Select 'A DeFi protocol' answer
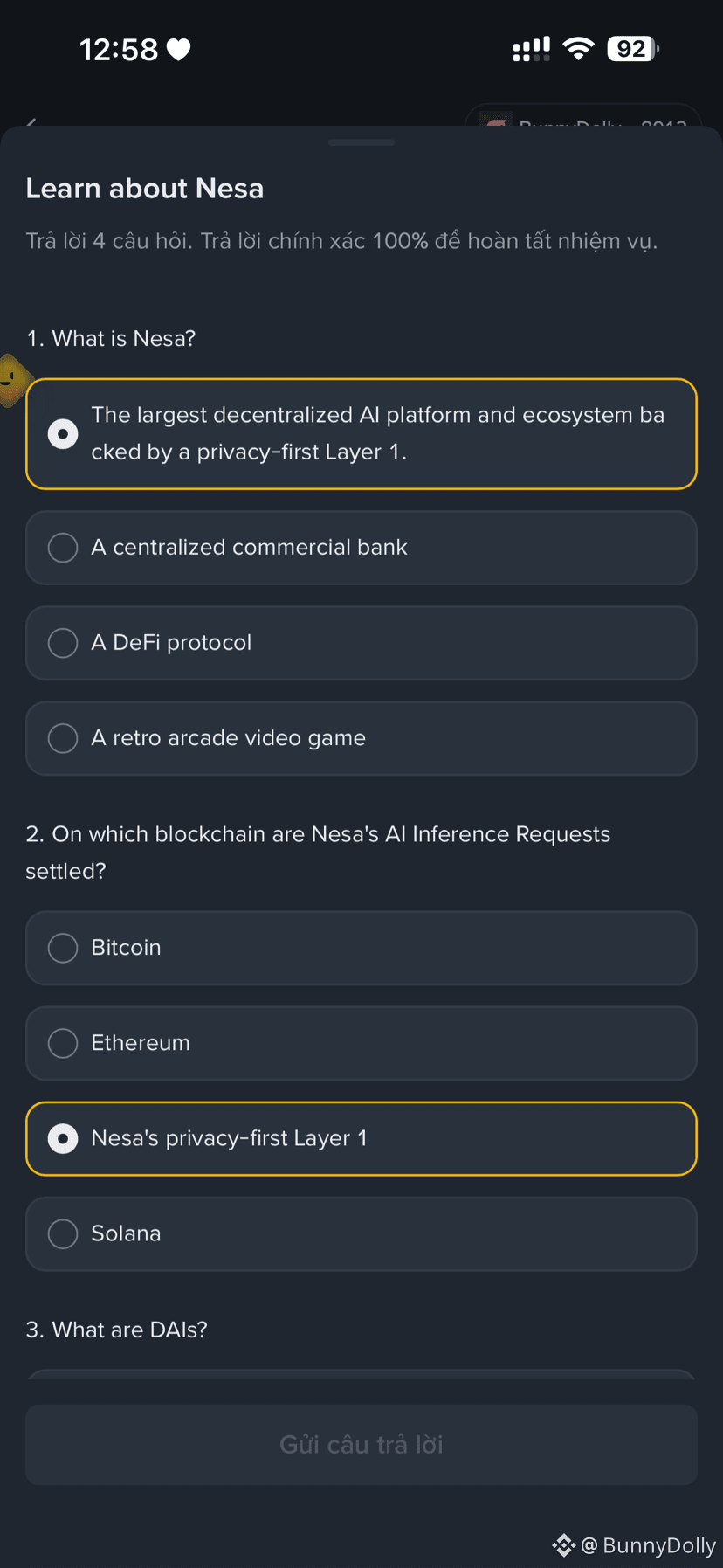This screenshot has height=1568, width=723. tap(361, 643)
